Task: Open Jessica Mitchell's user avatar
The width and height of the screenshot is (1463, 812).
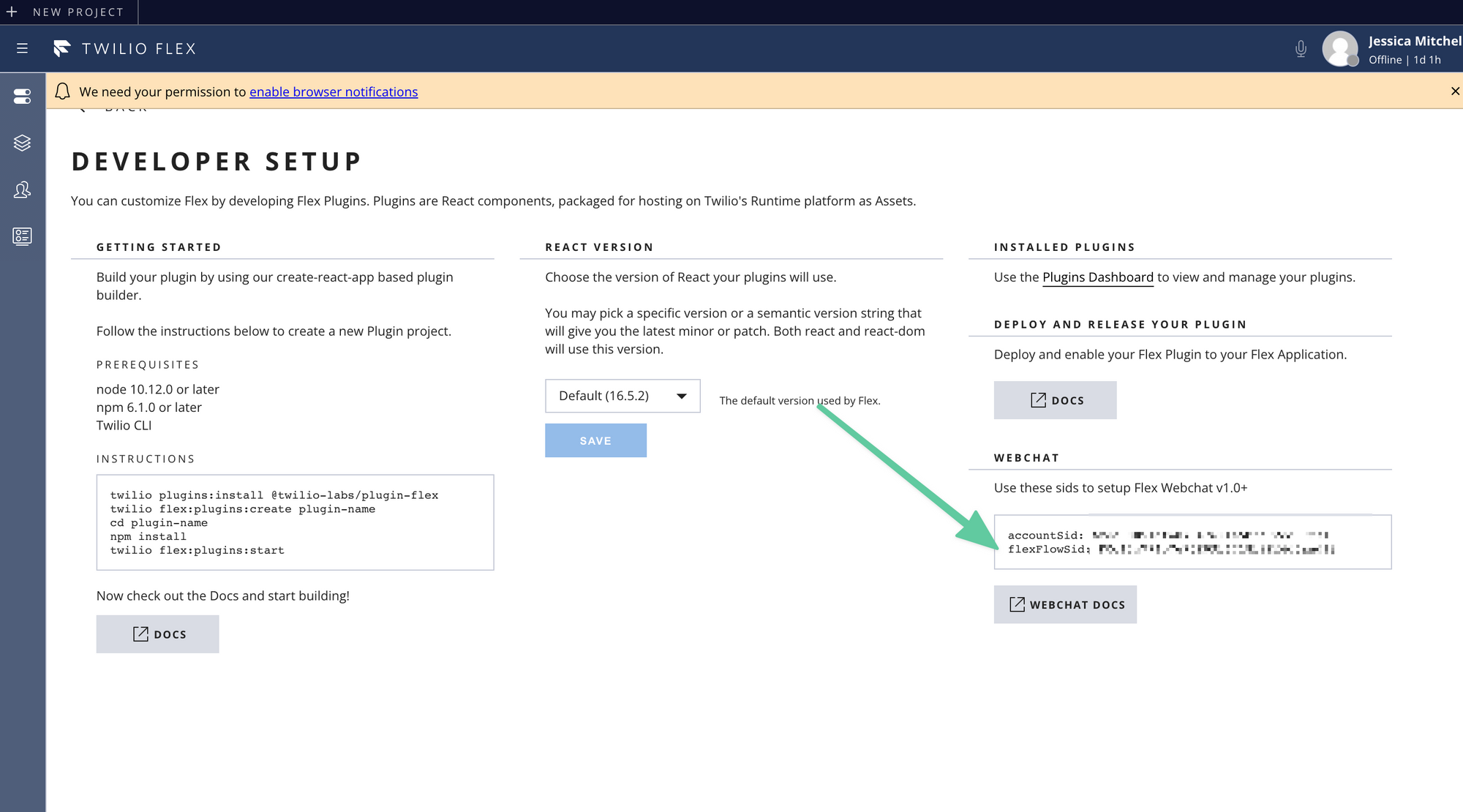Action: pos(1340,49)
